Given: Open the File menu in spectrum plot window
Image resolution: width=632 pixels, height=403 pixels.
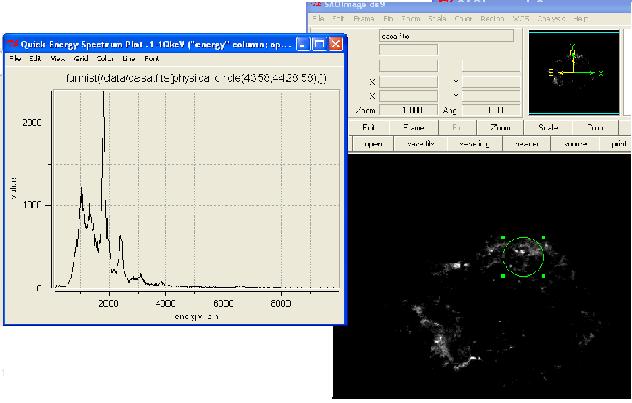Looking at the screenshot, I should [15, 59].
